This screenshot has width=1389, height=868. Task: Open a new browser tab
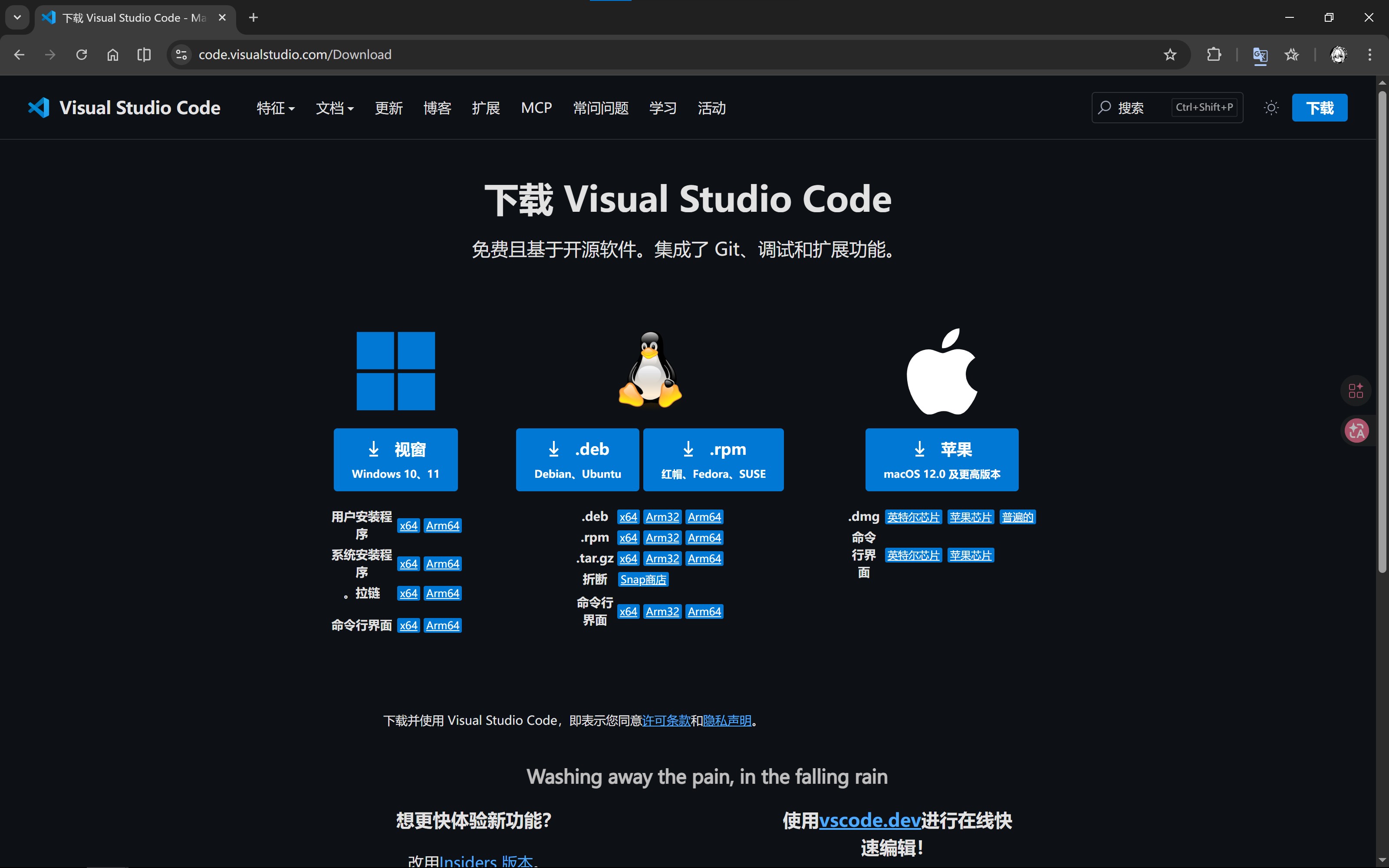pos(253,17)
